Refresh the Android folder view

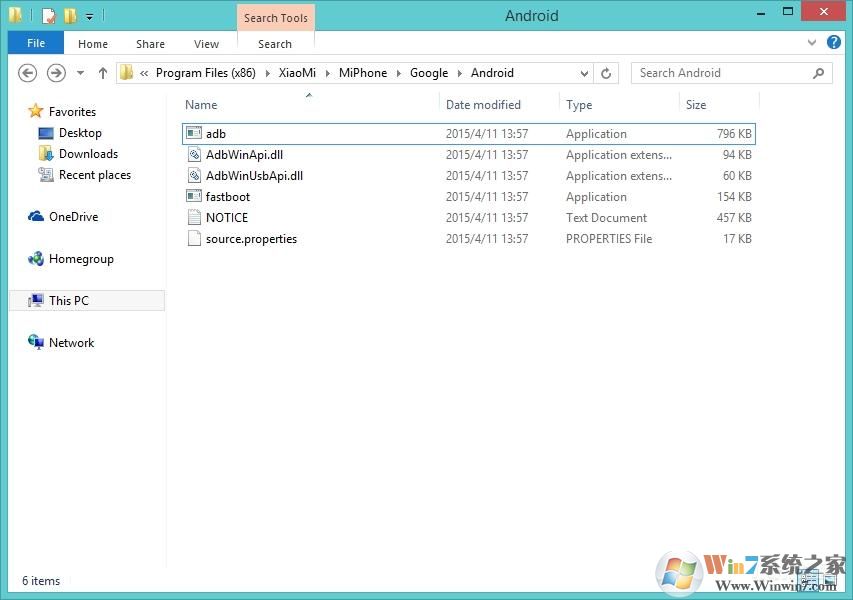(606, 73)
